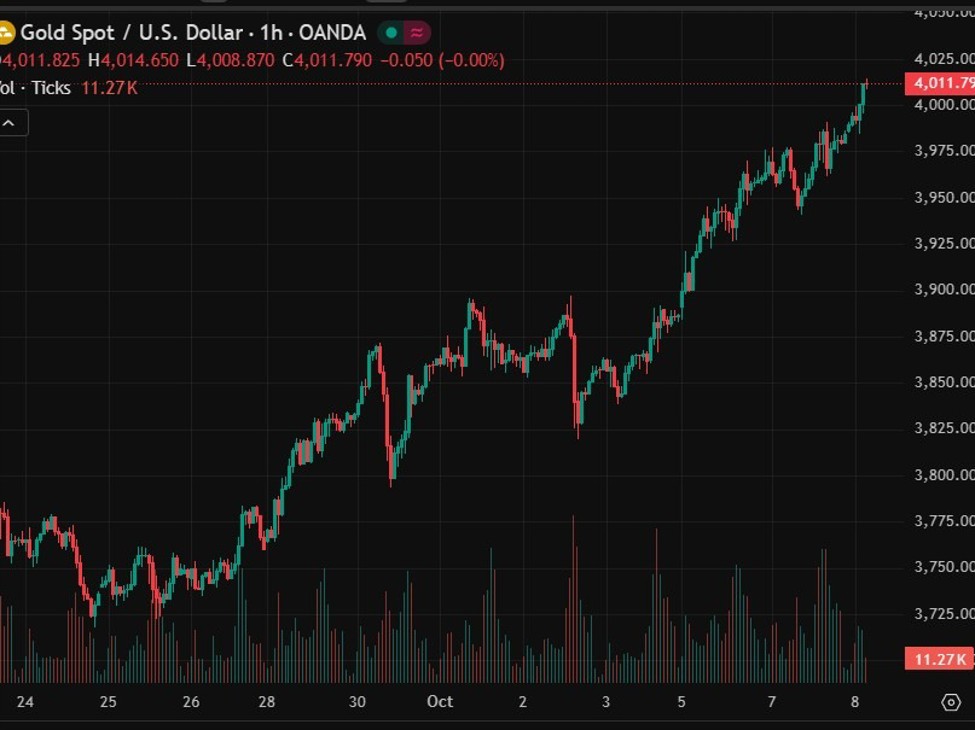This screenshot has width=975, height=730.
Task: Click the green market status dot
Action: [391, 33]
